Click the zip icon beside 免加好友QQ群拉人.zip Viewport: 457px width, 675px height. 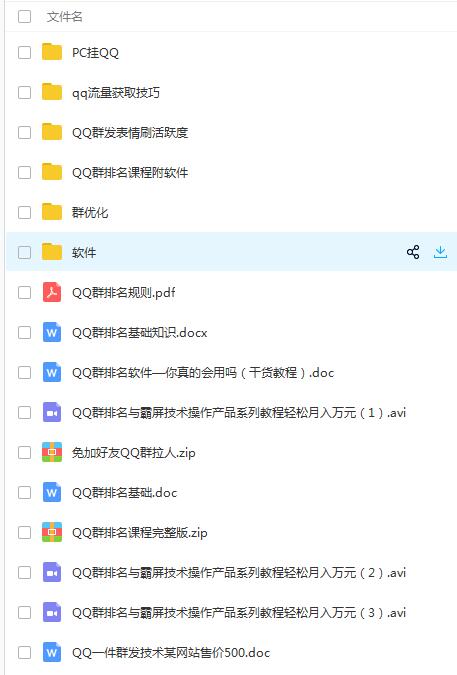coord(52,452)
